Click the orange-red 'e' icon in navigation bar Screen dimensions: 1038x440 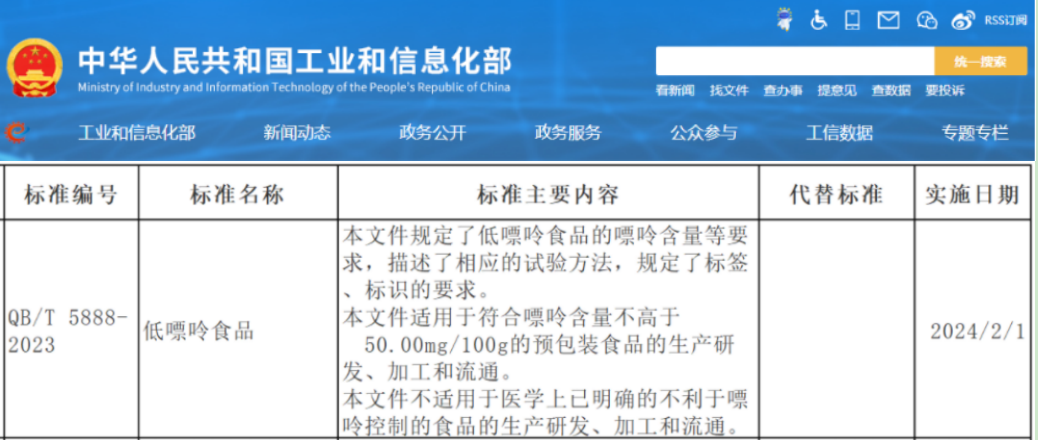click(x=16, y=132)
